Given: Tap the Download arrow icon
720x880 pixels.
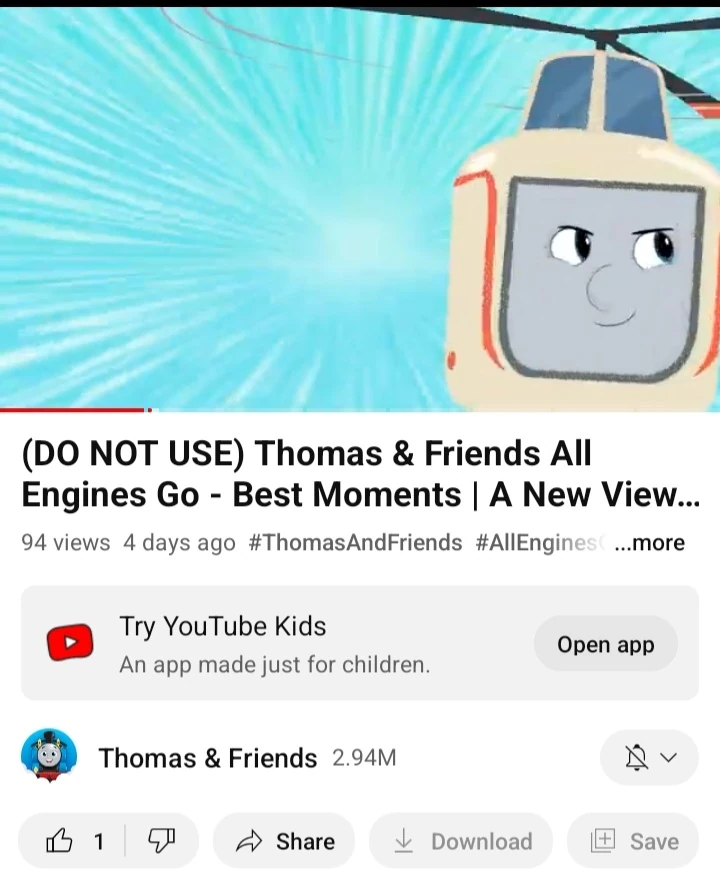Looking at the screenshot, I should [403, 841].
